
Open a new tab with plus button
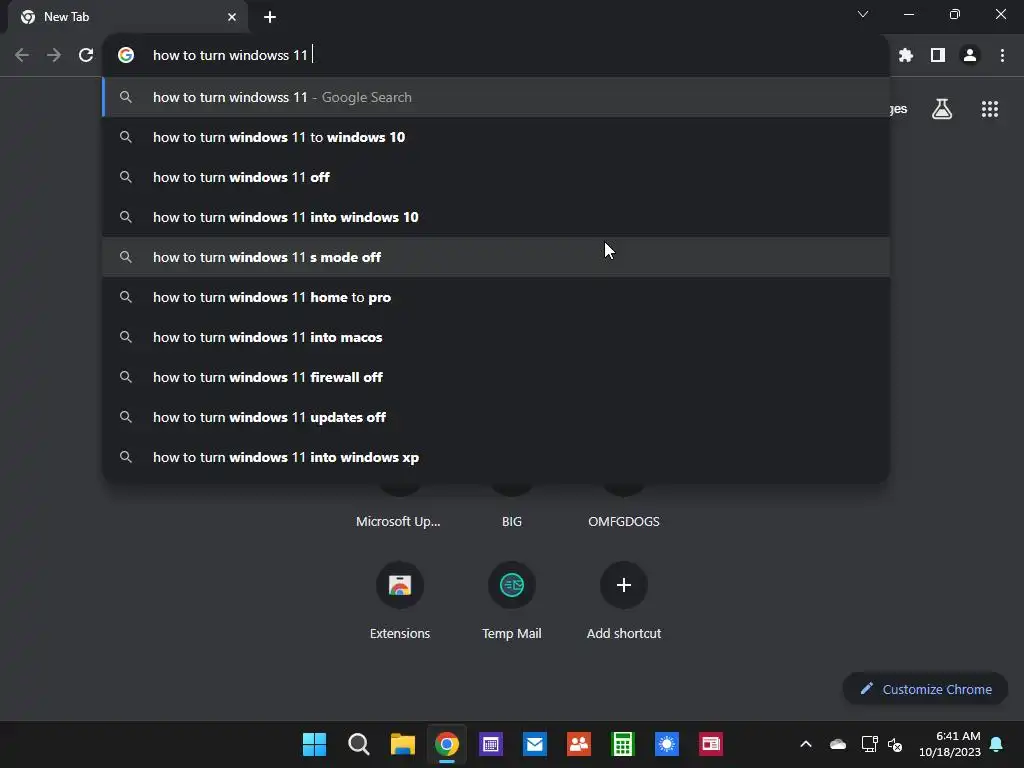[x=270, y=17]
